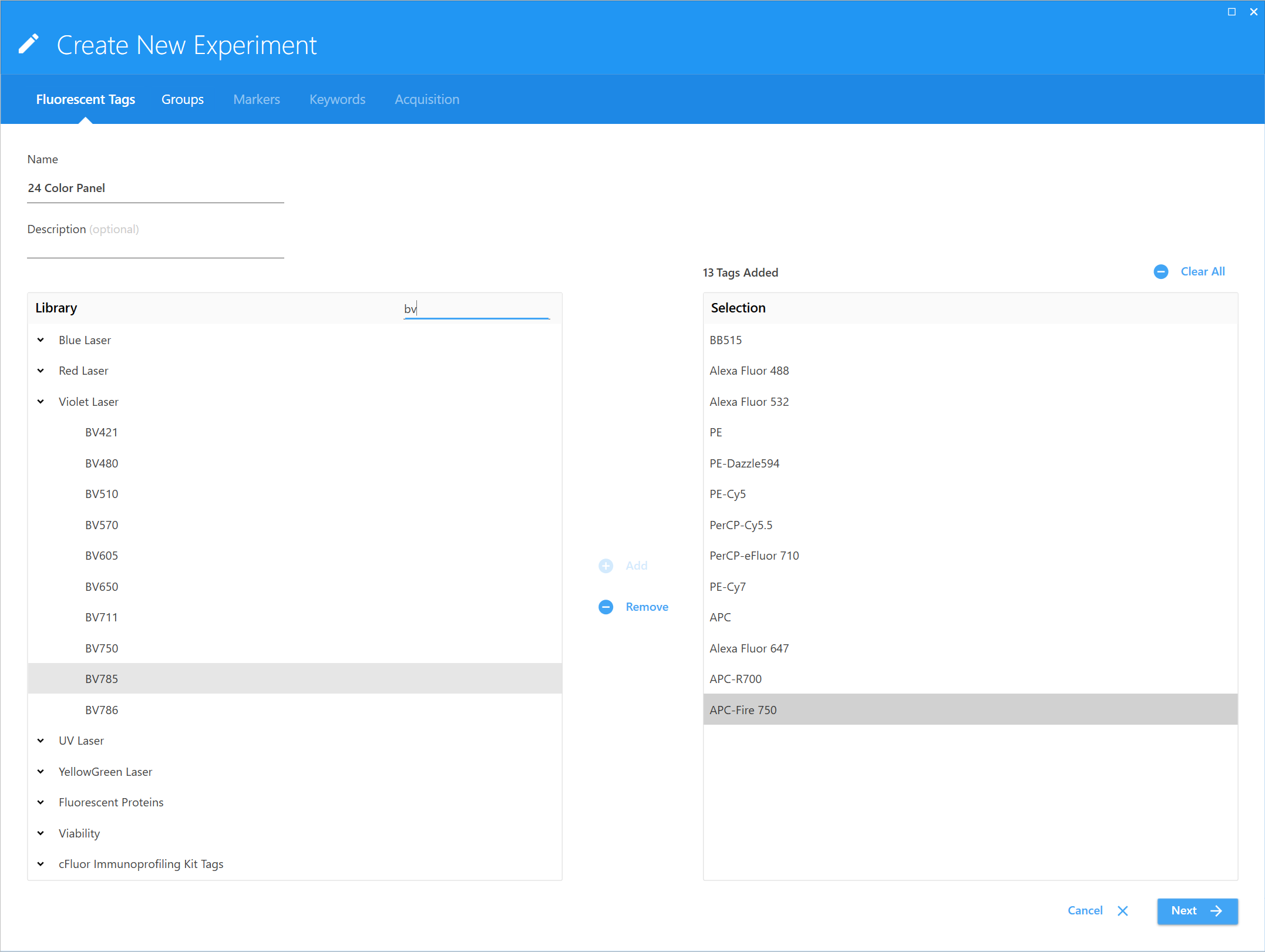Click the X icon beside Cancel
1265x952 pixels.
click(x=1122, y=910)
